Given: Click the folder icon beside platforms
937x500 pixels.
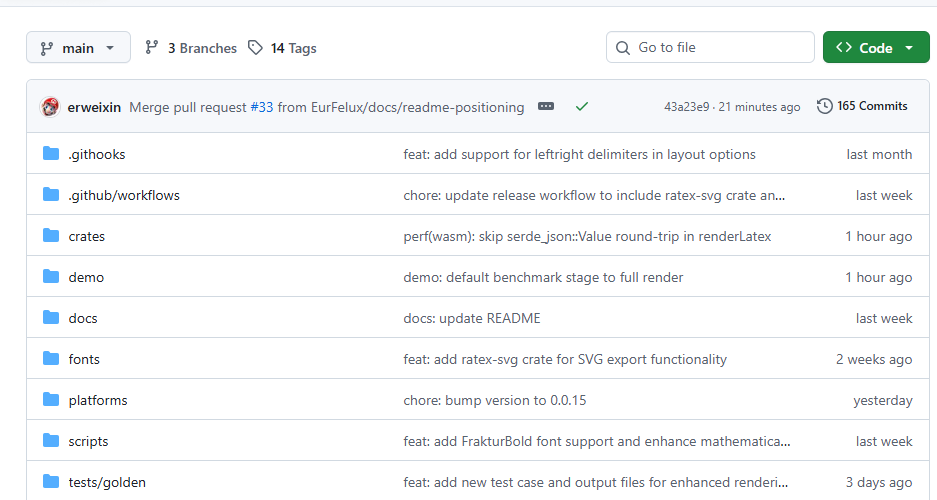Looking at the screenshot, I should coord(51,400).
